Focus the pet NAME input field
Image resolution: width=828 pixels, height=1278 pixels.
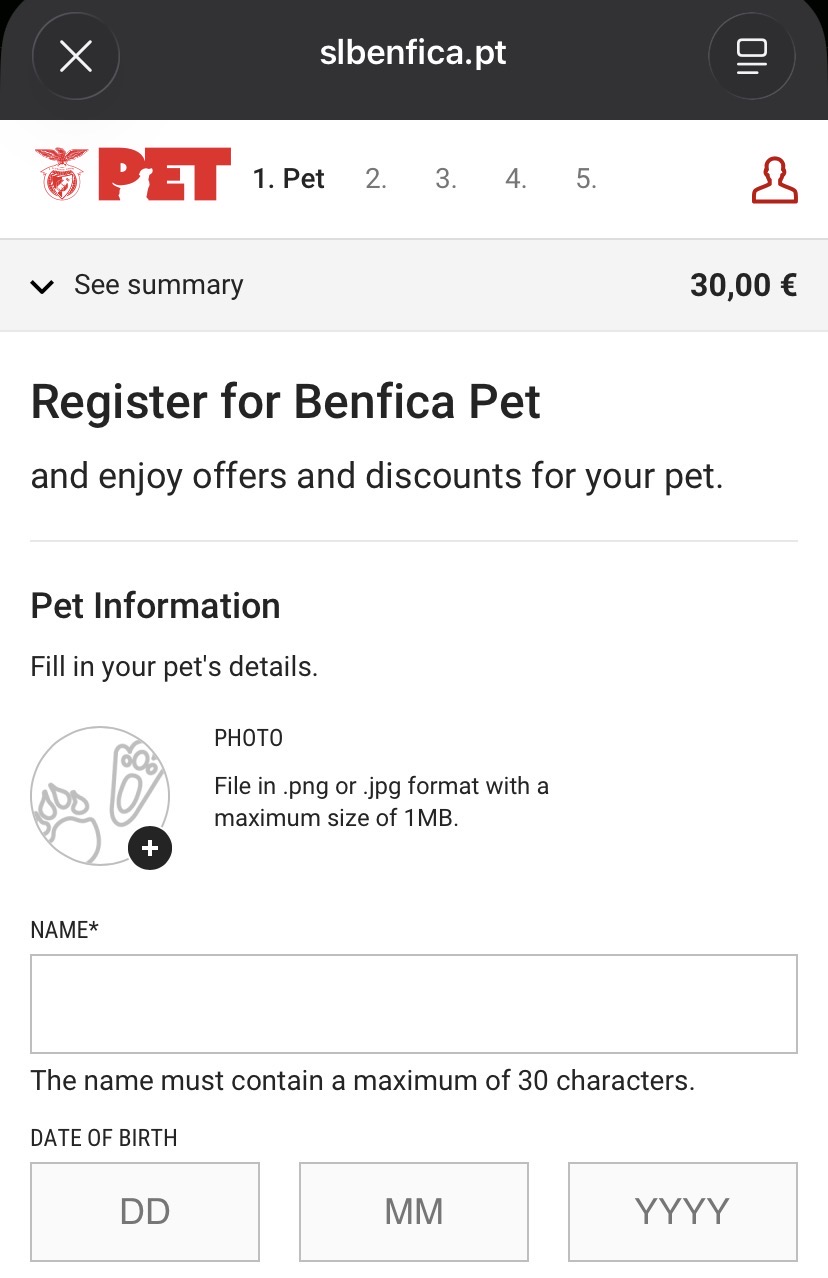point(413,1003)
